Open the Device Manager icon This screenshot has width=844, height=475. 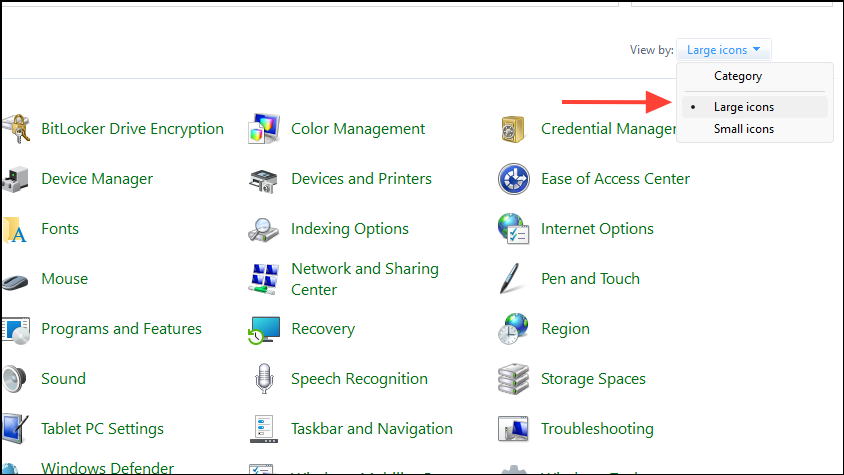(x=15, y=179)
